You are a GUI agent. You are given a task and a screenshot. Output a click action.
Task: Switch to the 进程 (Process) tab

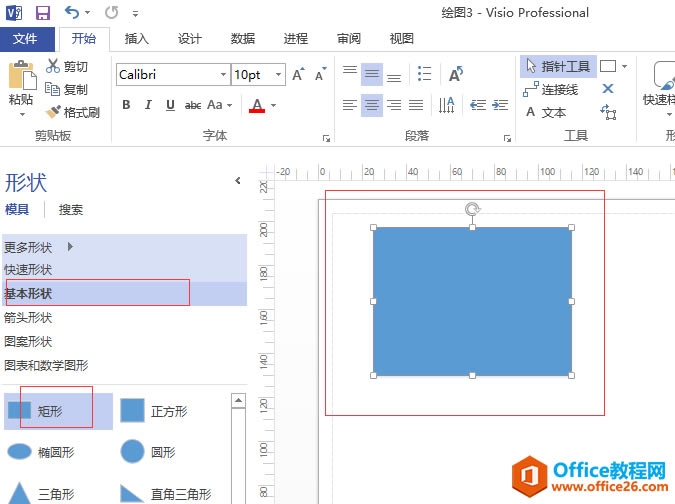point(296,39)
